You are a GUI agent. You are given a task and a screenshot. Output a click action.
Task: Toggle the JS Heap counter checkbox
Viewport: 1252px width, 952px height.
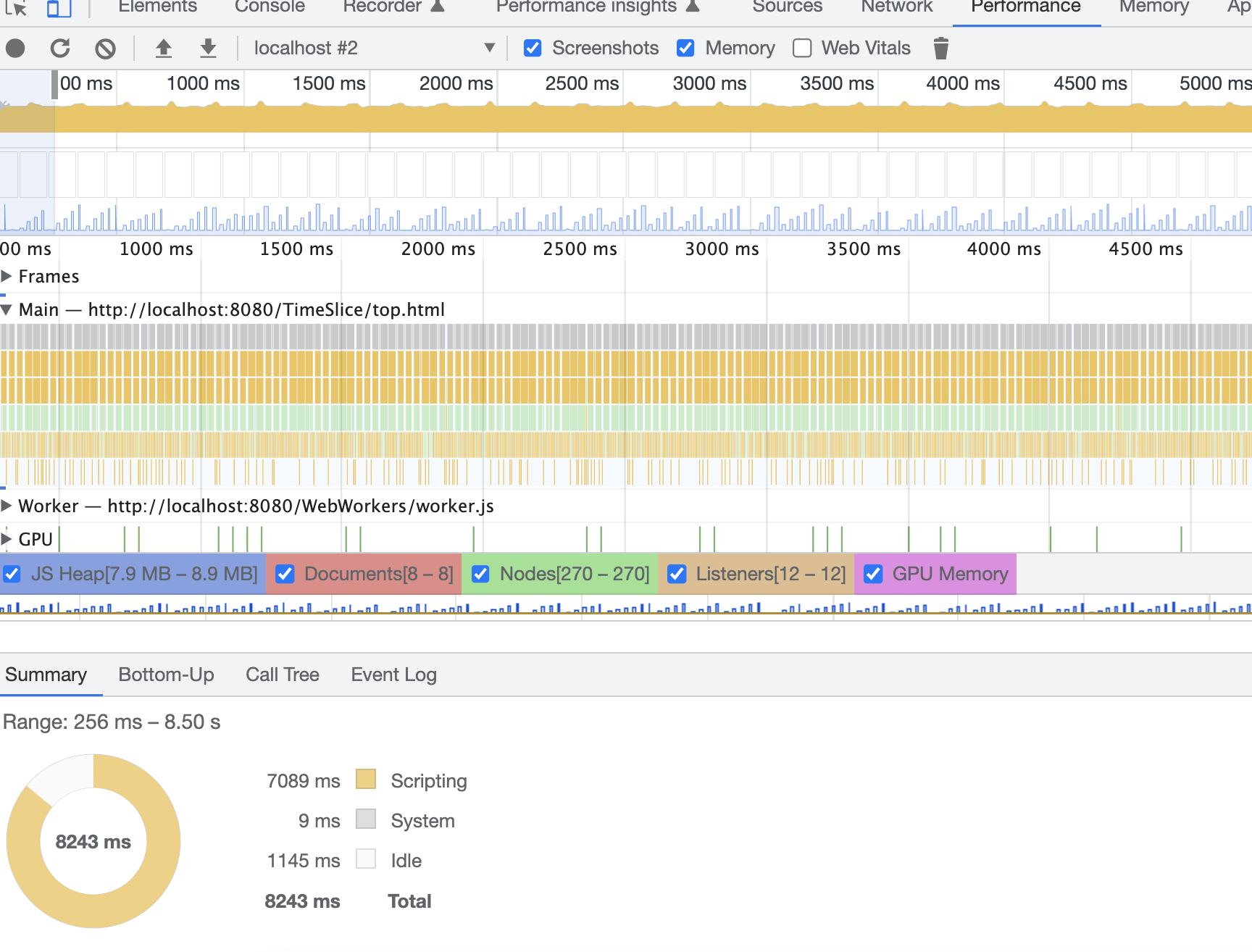pos(12,575)
